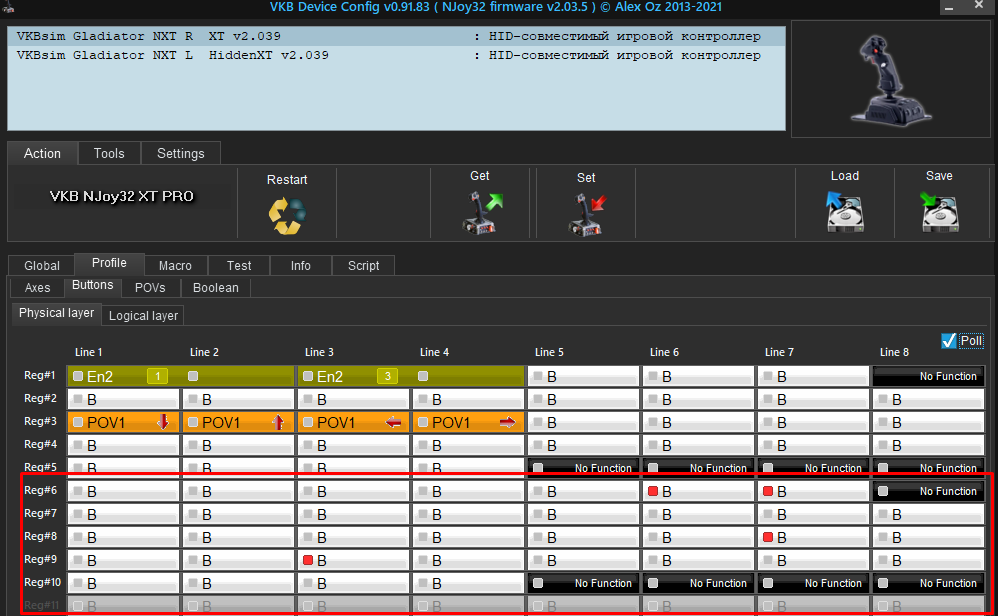The height and width of the screenshot is (616, 1000).
Task: Click the joystick device picture
Action: (x=891, y=80)
